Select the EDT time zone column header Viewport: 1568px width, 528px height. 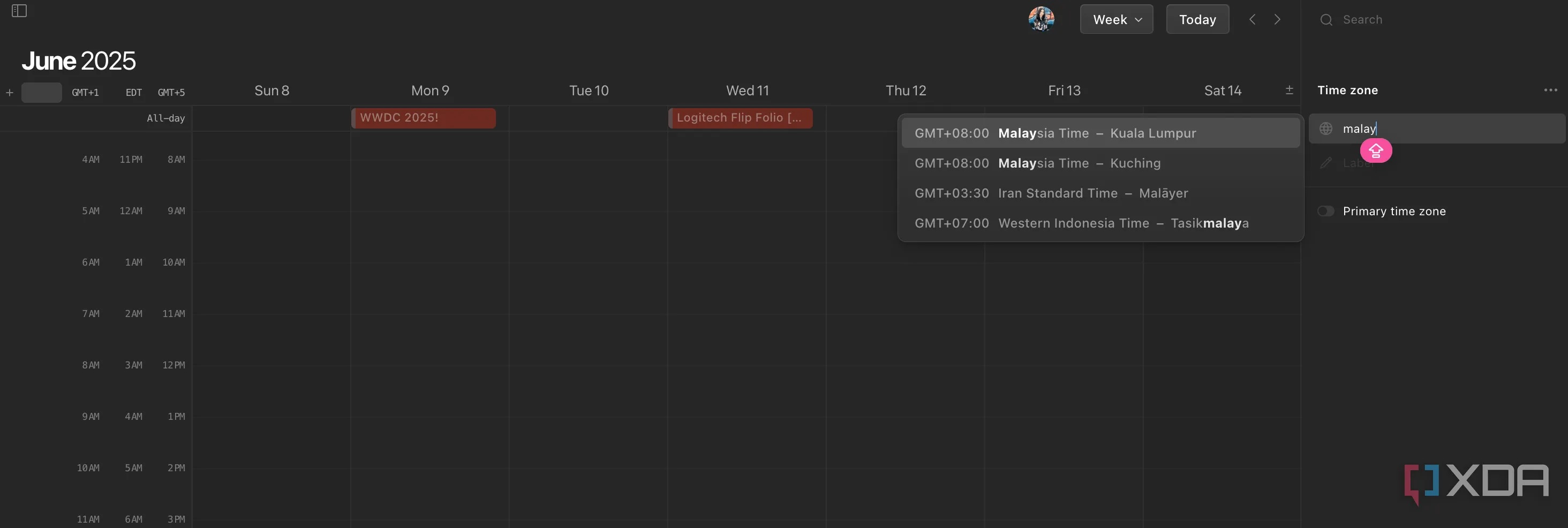click(x=133, y=93)
